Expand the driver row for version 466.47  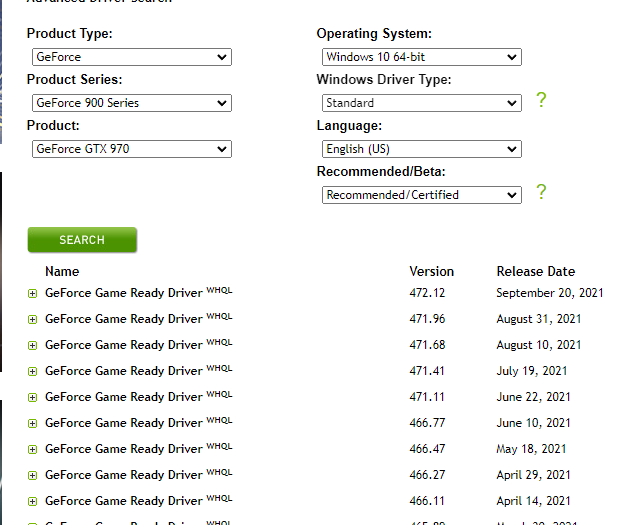pos(32,450)
